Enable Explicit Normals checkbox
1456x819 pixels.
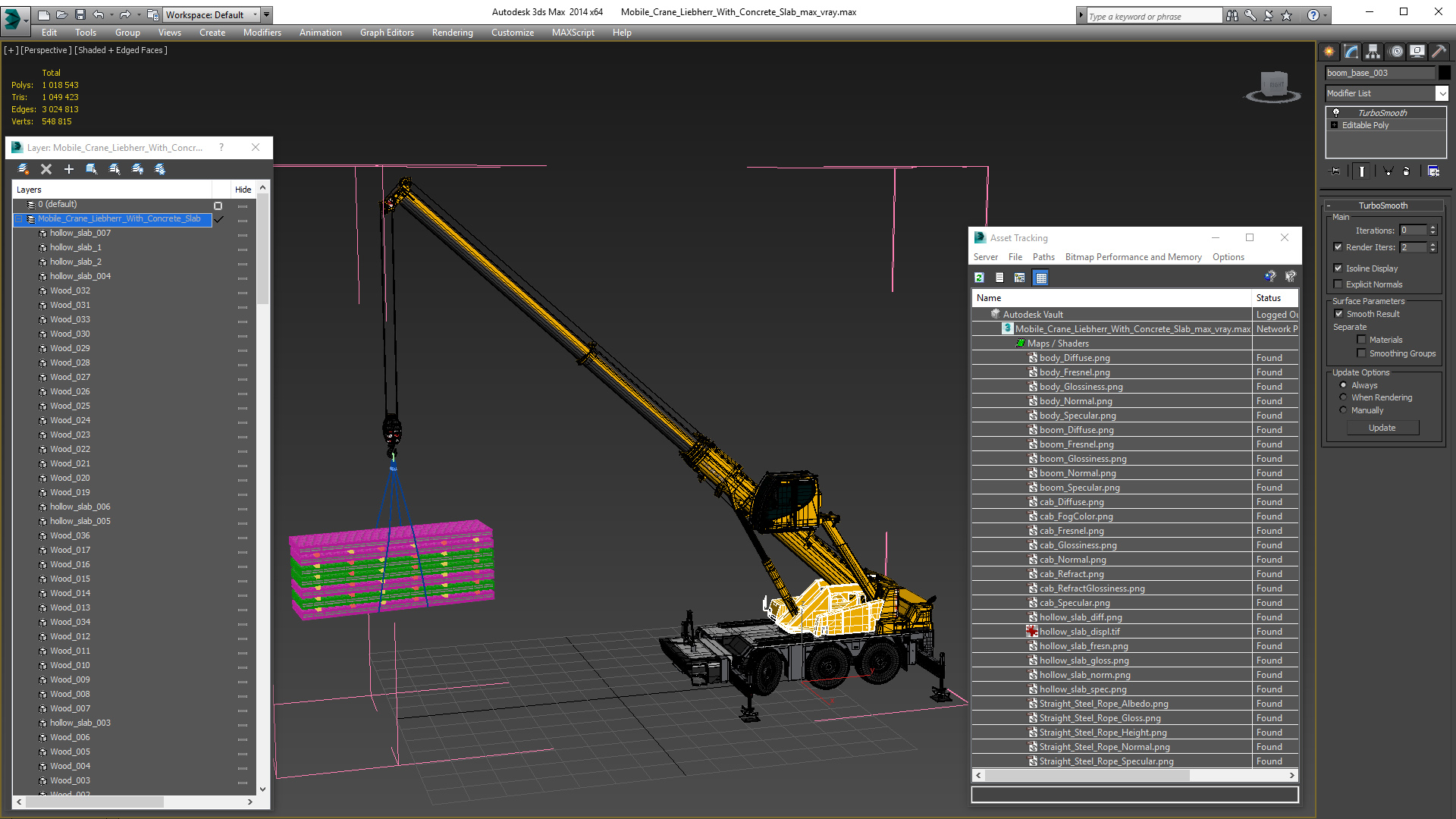(x=1338, y=284)
